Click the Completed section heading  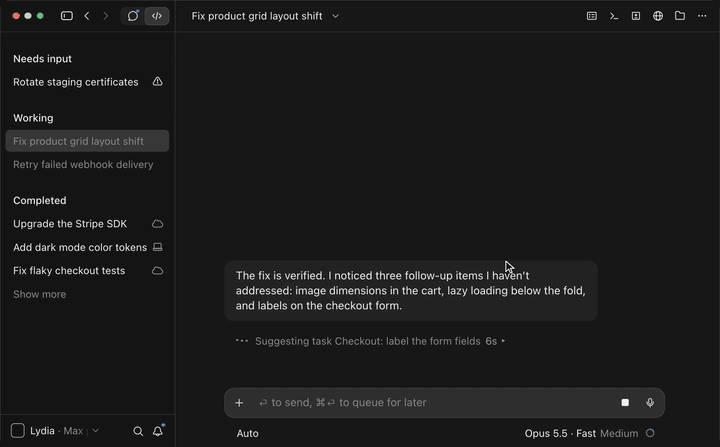pyautogui.click(x=39, y=200)
